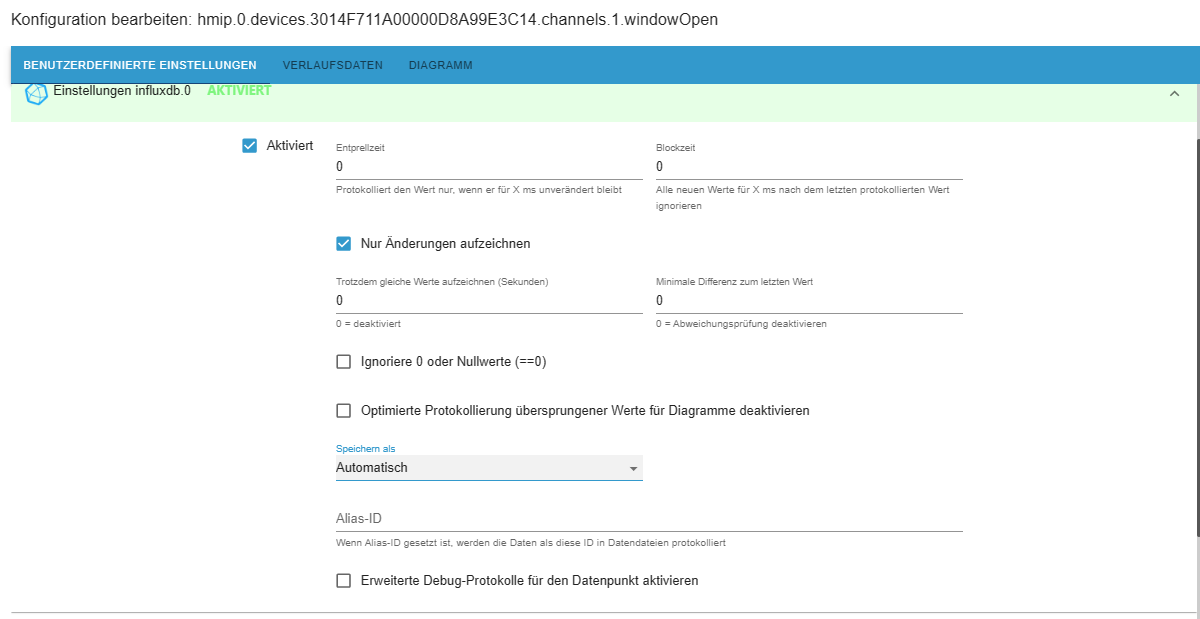The height and width of the screenshot is (619, 1200).
Task: Select the Benutzerdefinierte Einstellungen tab
Action: coord(140,65)
